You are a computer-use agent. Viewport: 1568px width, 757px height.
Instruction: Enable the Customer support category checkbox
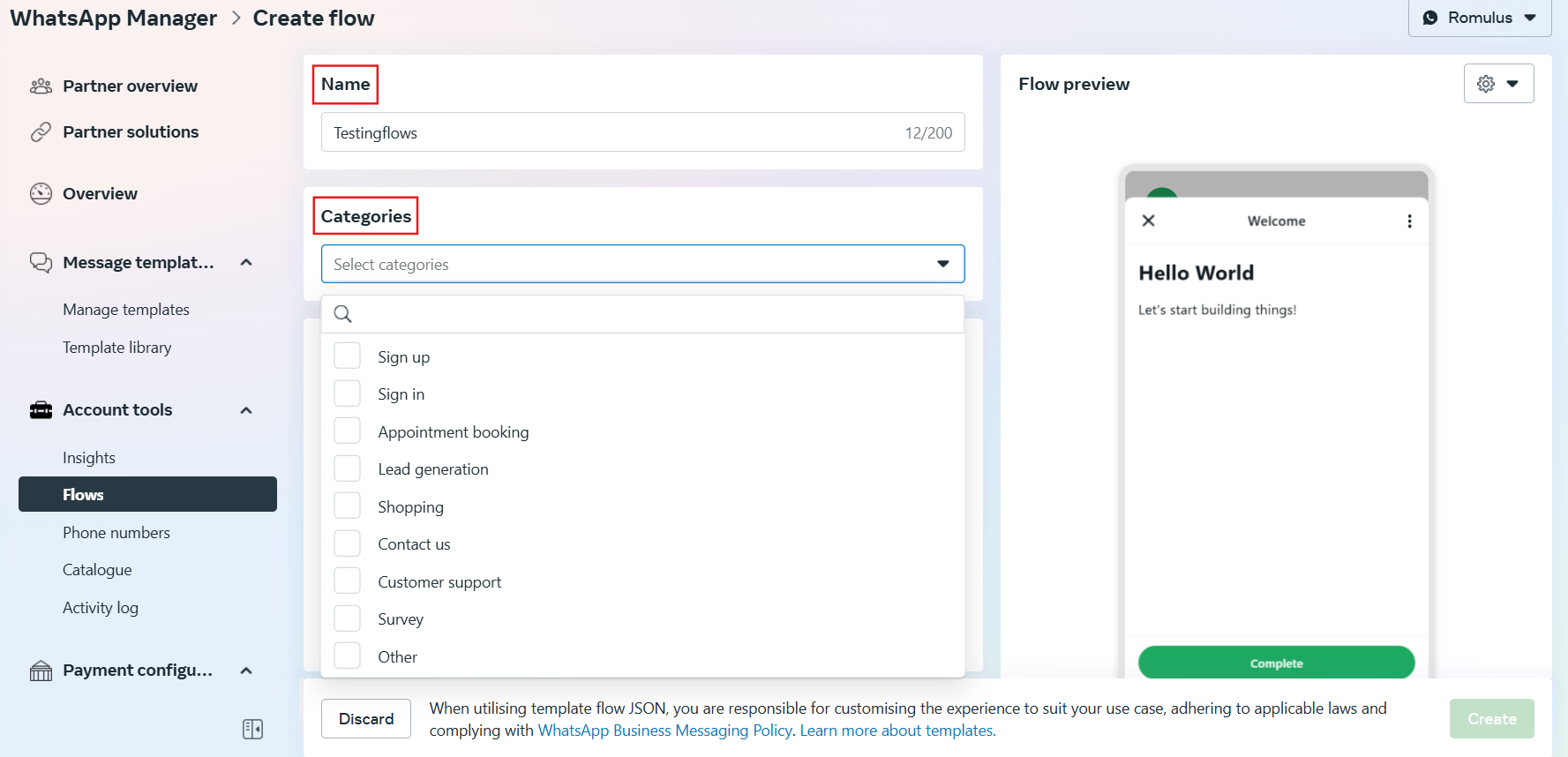pos(348,581)
